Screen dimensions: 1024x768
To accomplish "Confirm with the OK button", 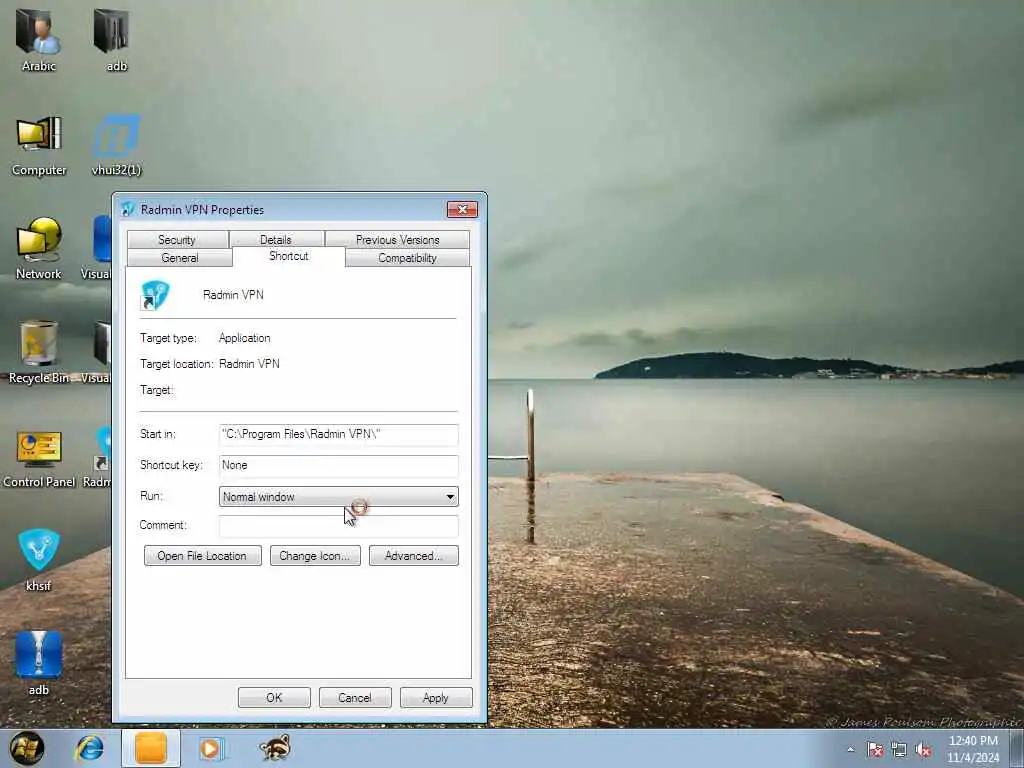I will click(x=274, y=697).
